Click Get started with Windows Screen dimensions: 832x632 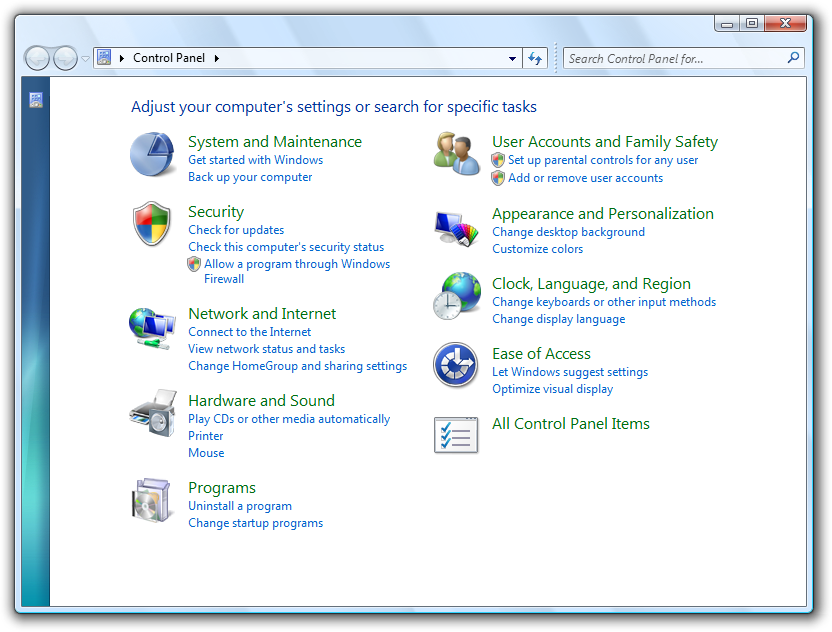[x=256, y=160]
